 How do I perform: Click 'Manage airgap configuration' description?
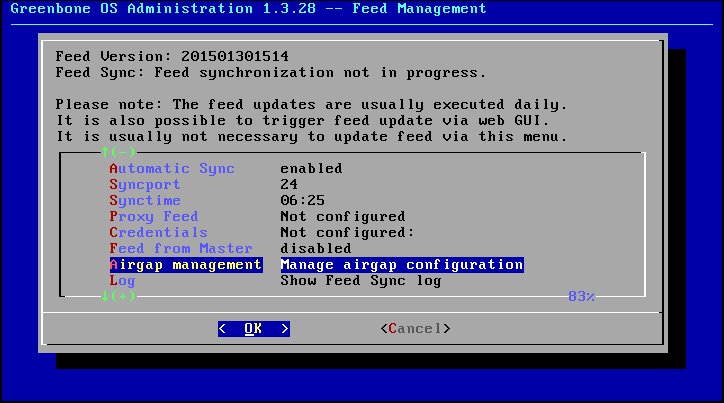(x=402, y=265)
